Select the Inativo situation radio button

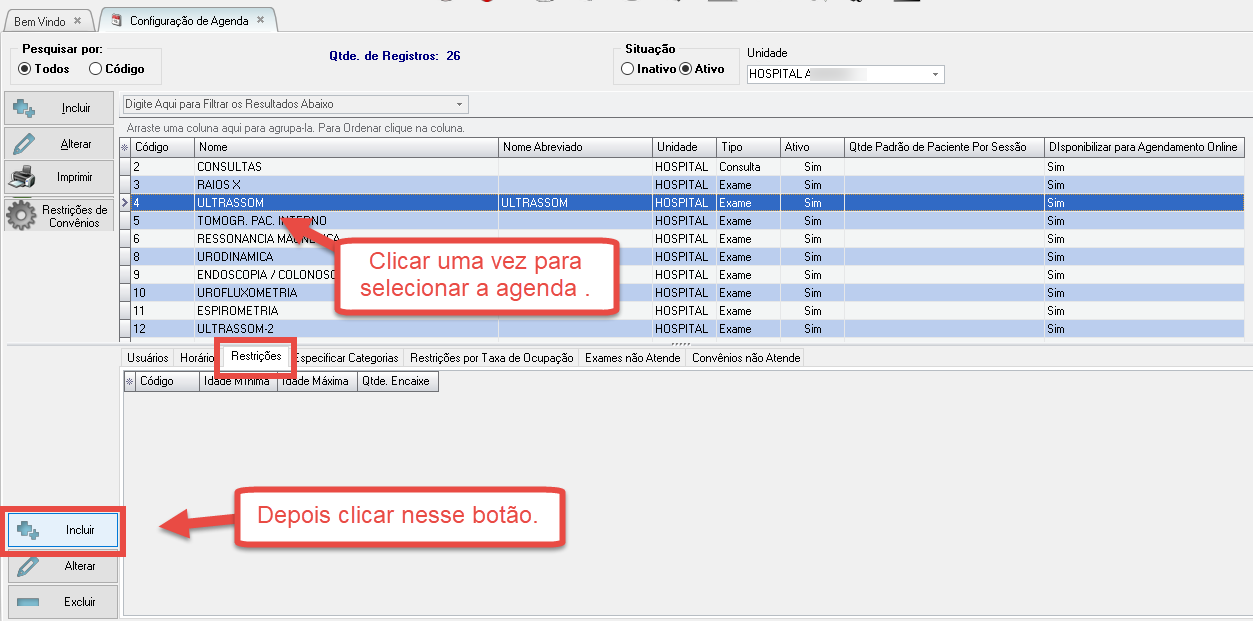pyautogui.click(x=627, y=69)
